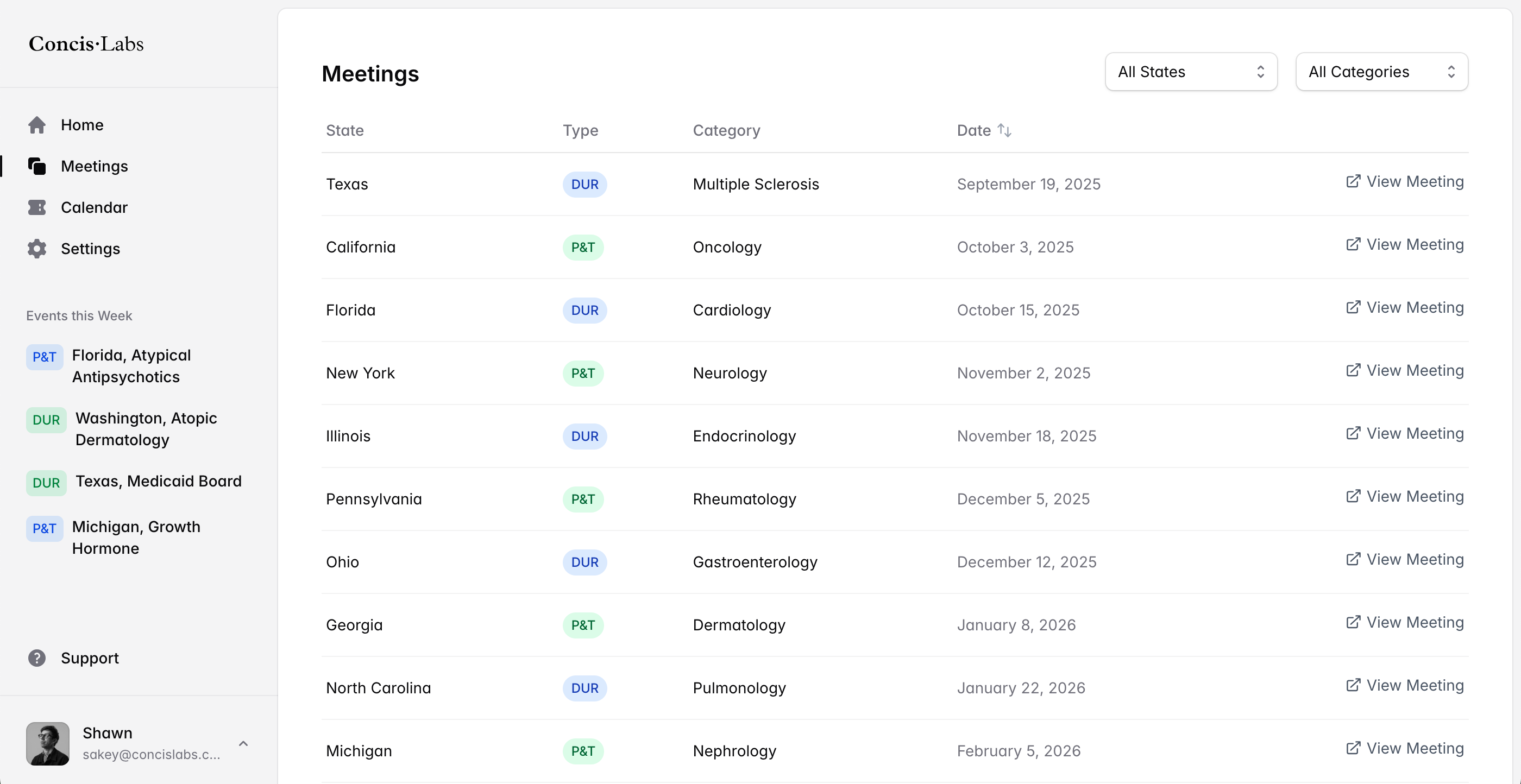Open the All Categories dropdown
The image size is (1521, 784).
[x=1381, y=72]
